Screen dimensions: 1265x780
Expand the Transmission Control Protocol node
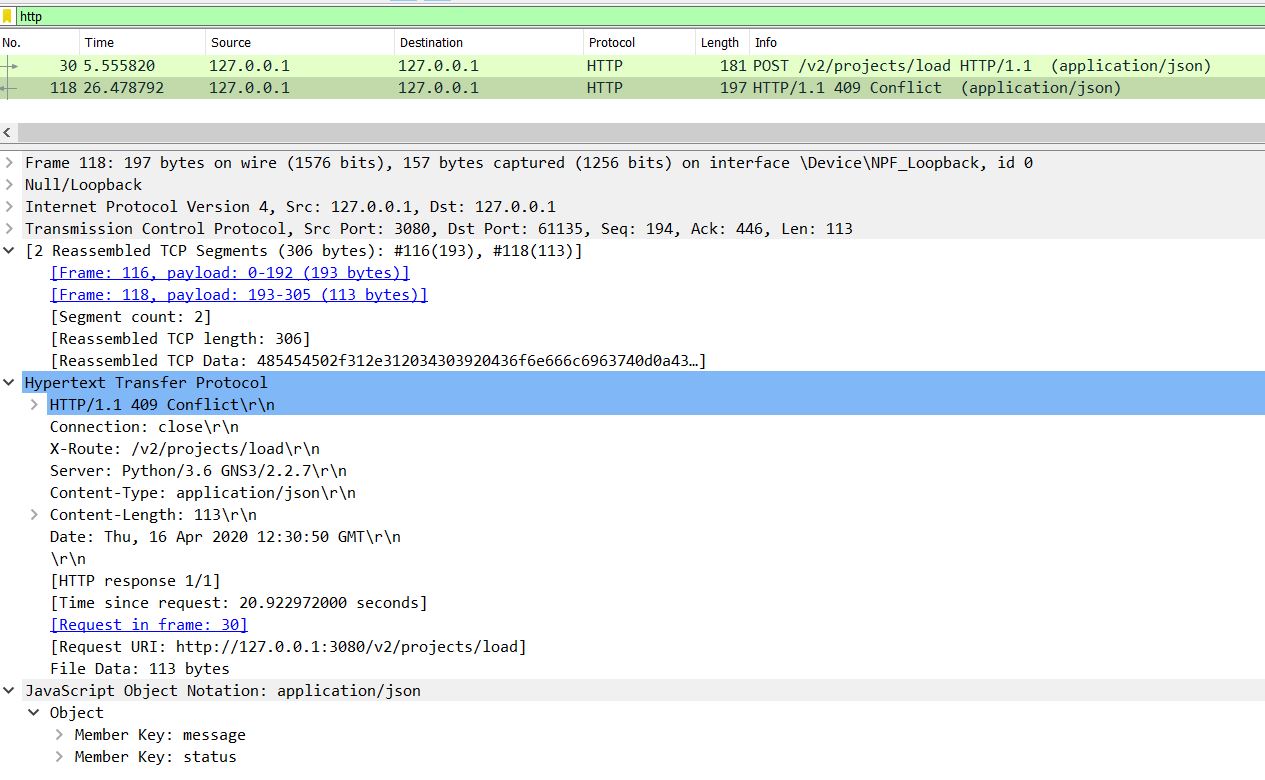coord(9,228)
